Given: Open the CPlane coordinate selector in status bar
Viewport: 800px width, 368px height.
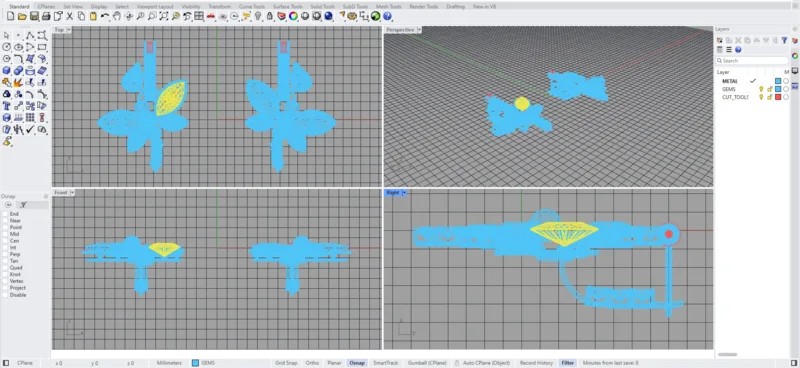Looking at the screenshot, I should [x=25, y=363].
